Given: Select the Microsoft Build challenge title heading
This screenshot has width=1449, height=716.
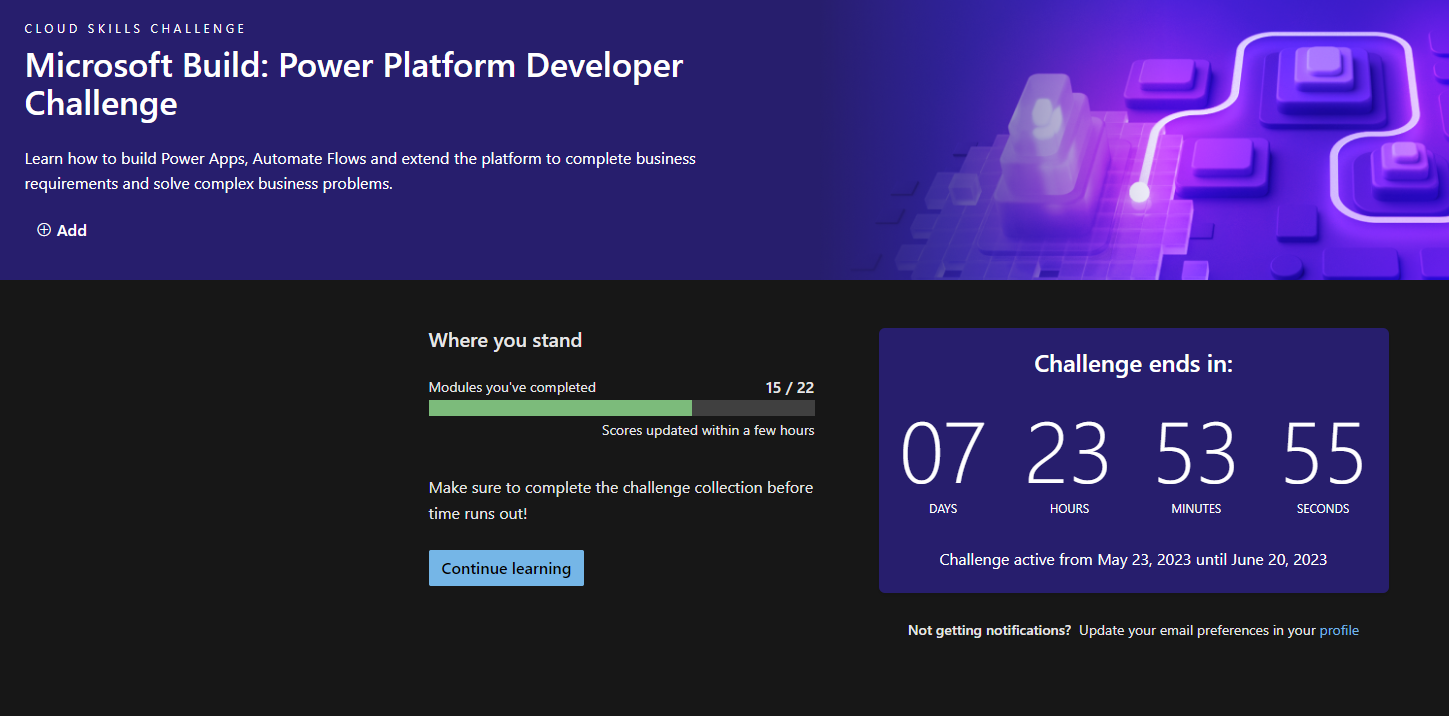Looking at the screenshot, I should (x=354, y=84).
